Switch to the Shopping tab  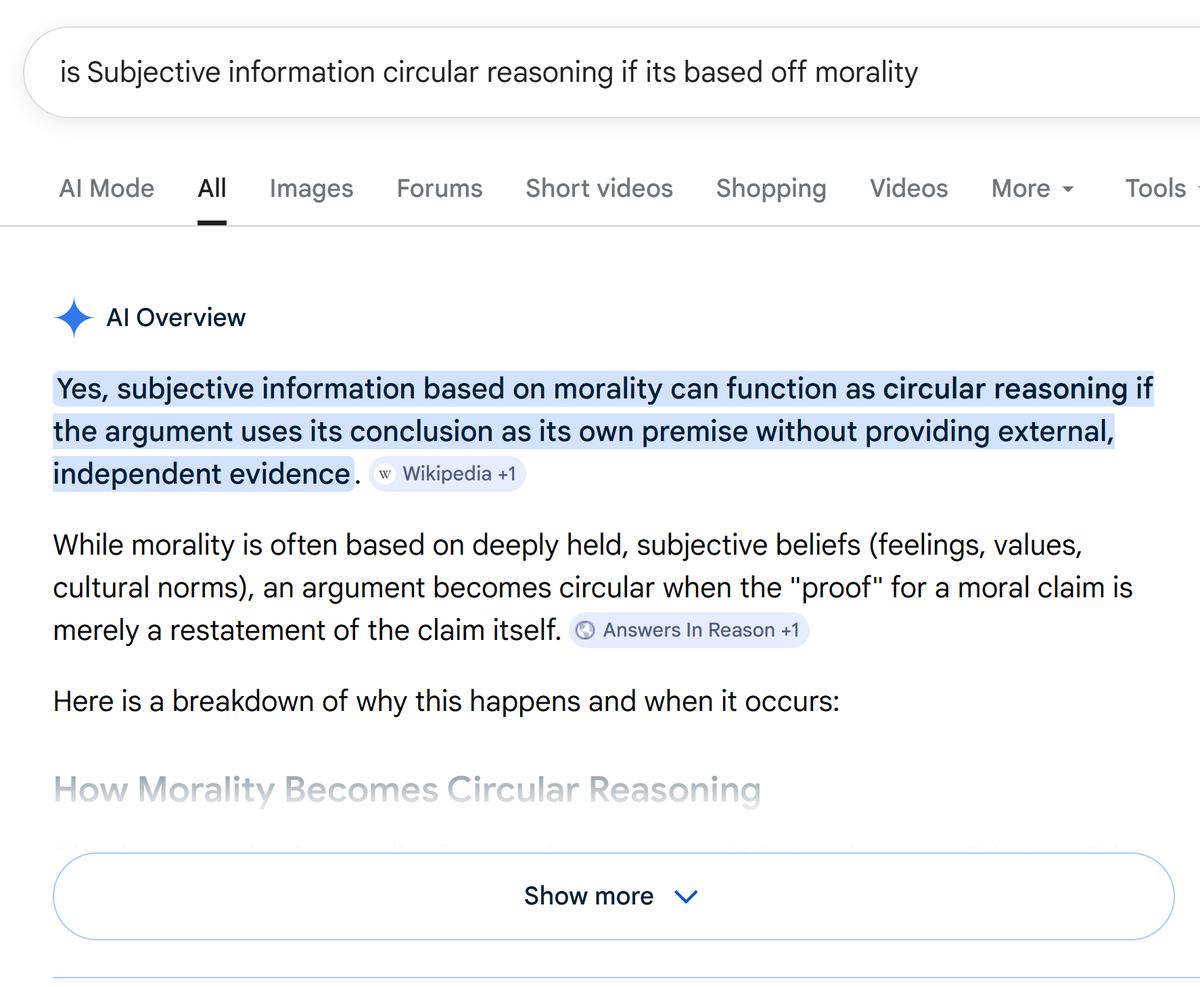[x=771, y=189]
